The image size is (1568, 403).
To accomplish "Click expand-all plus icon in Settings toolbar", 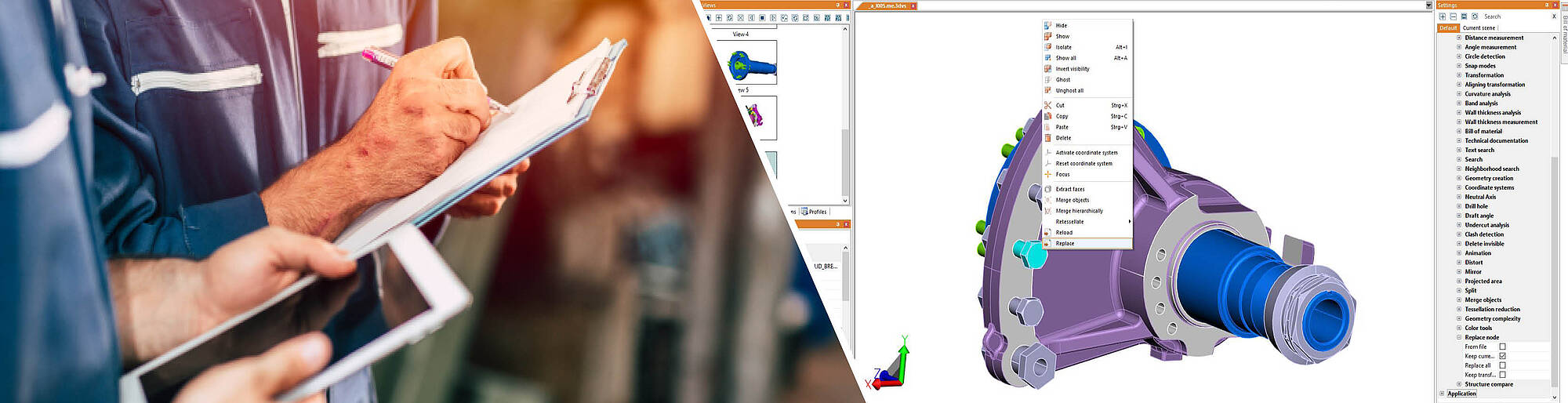I will tap(1443, 16).
